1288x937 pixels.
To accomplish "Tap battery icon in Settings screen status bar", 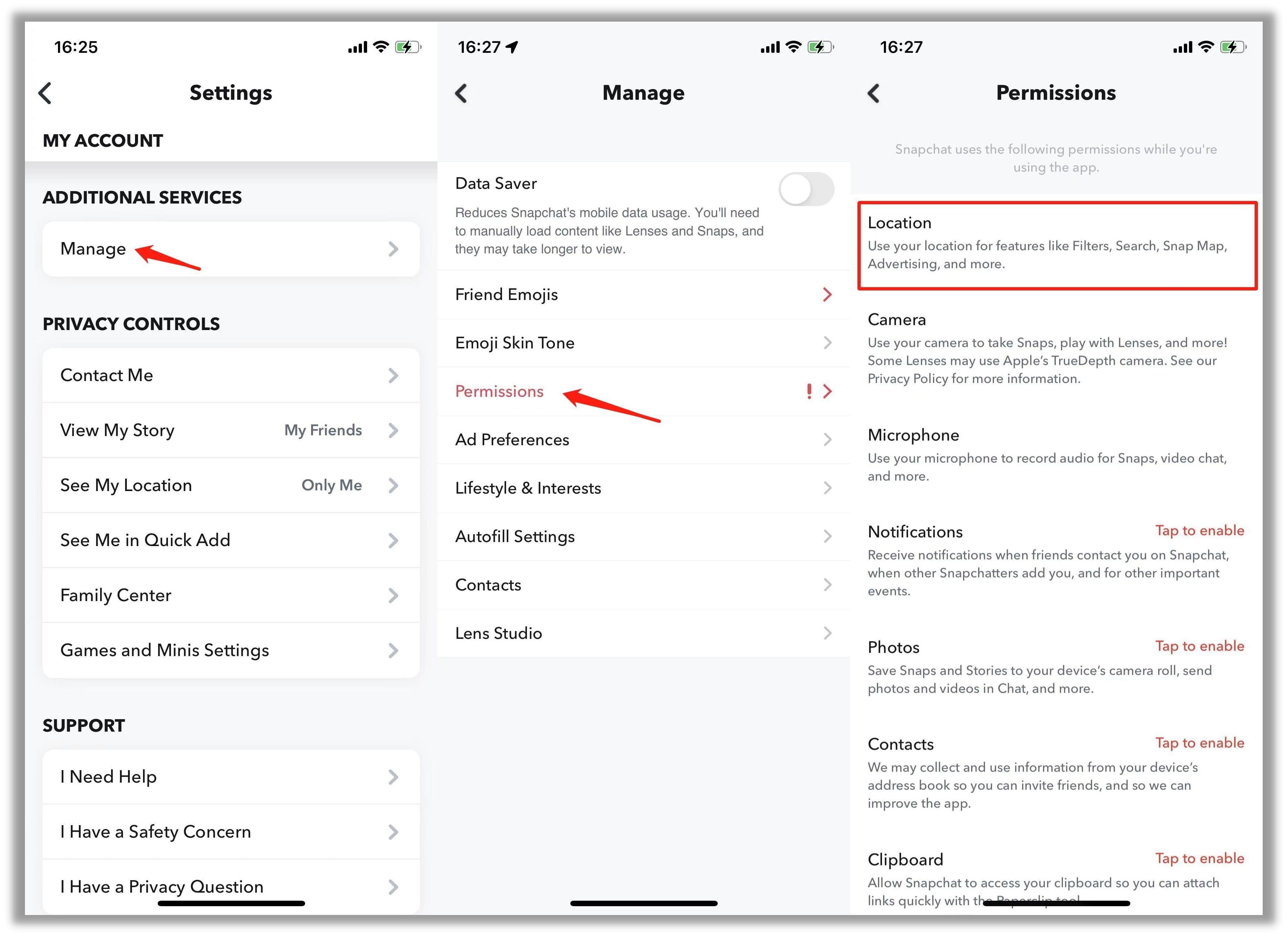I will point(408,47).
